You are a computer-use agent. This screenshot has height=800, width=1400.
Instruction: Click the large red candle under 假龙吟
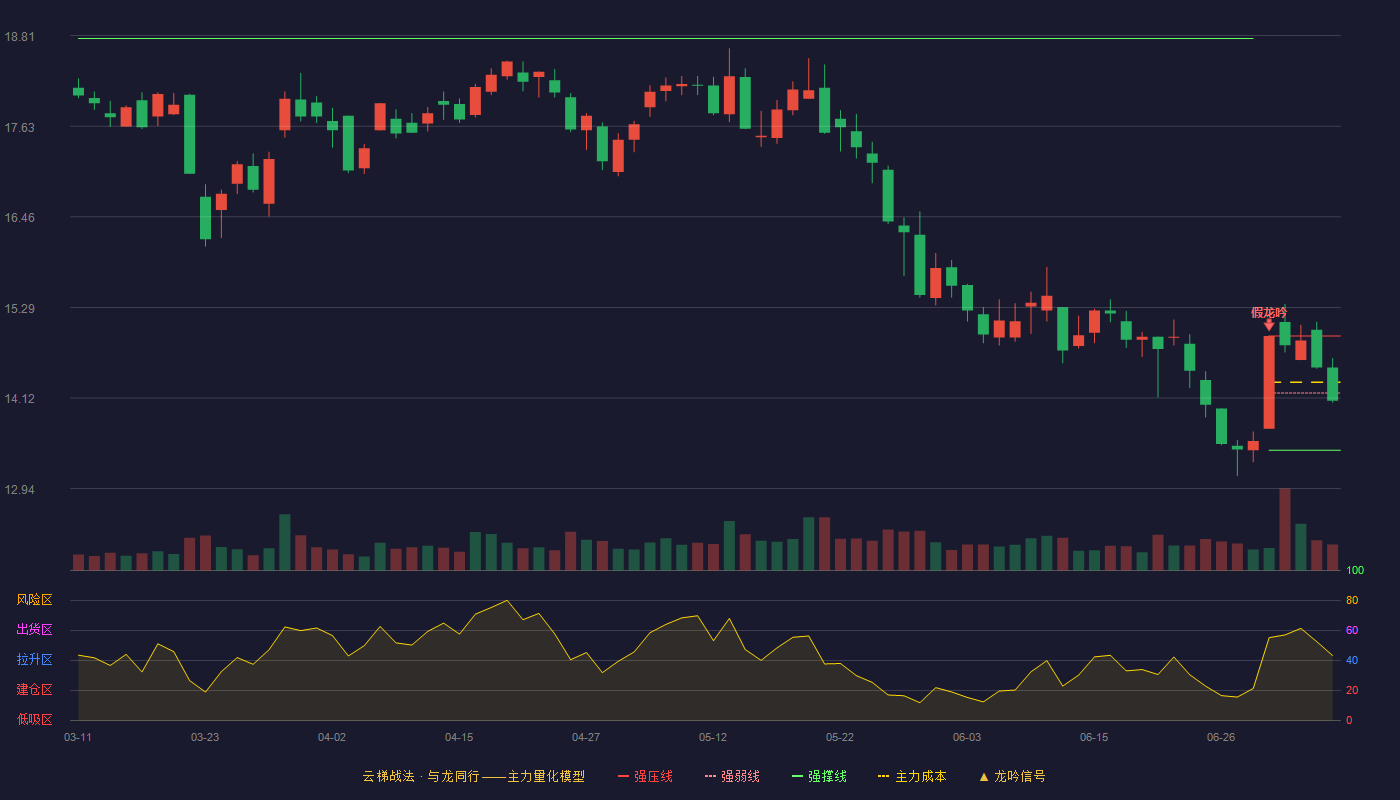point(1269,382)
